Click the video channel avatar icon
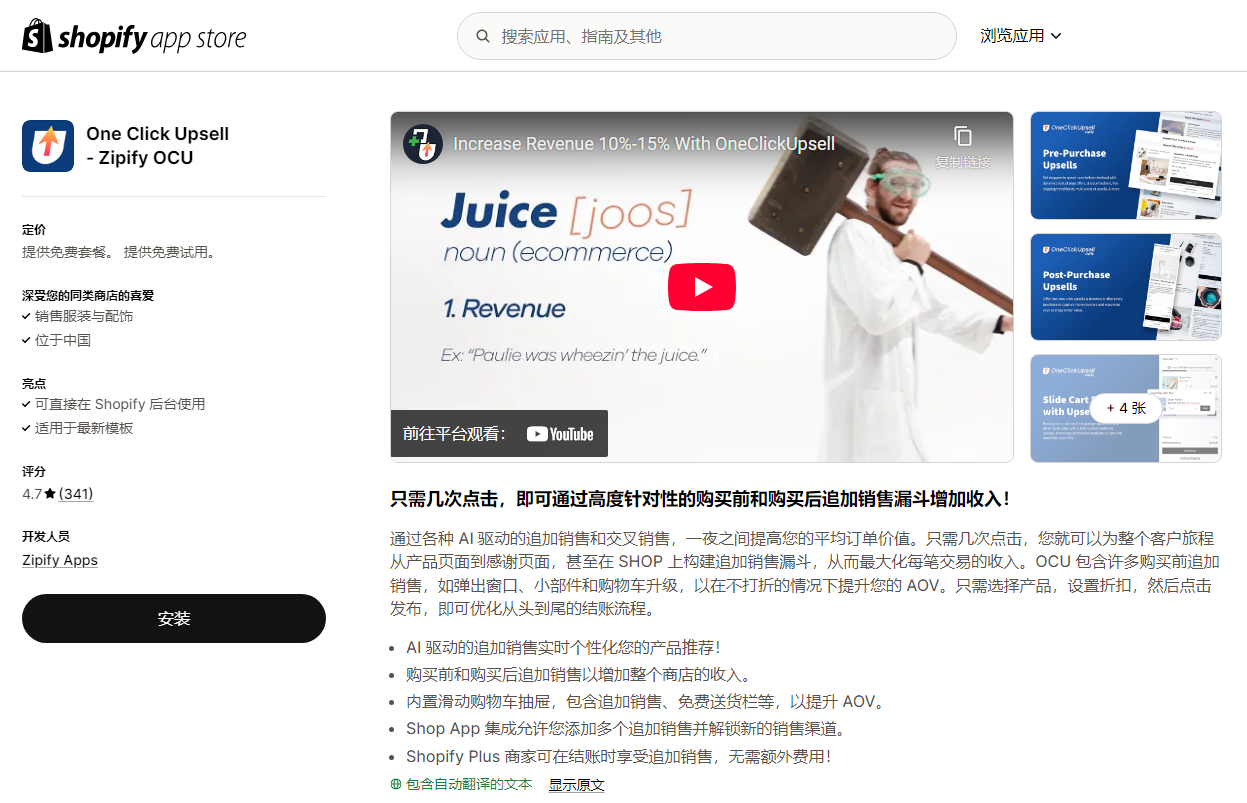 click(x=423, y=144)
